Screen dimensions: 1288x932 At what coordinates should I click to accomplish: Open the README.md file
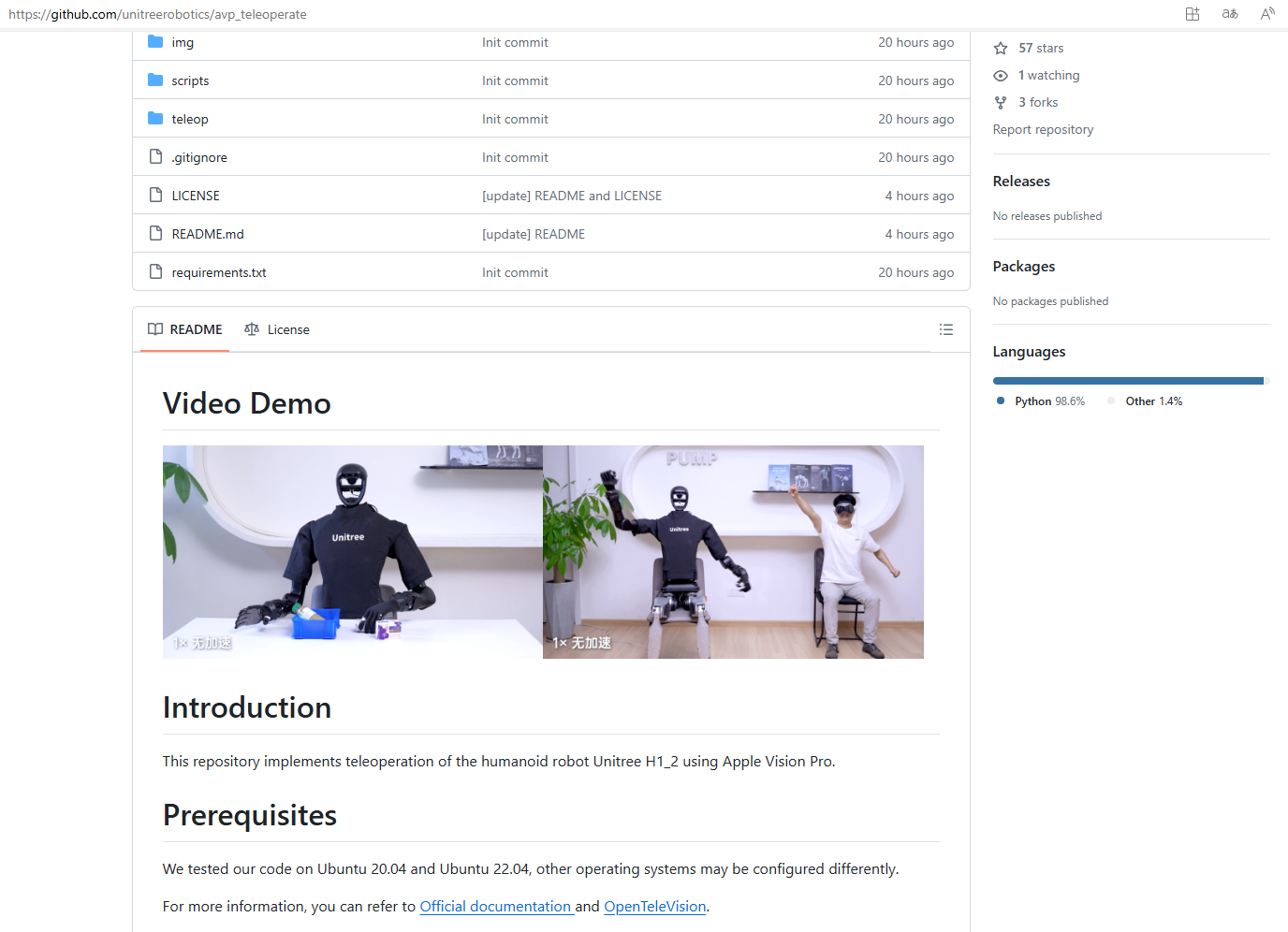coord(208,234)
